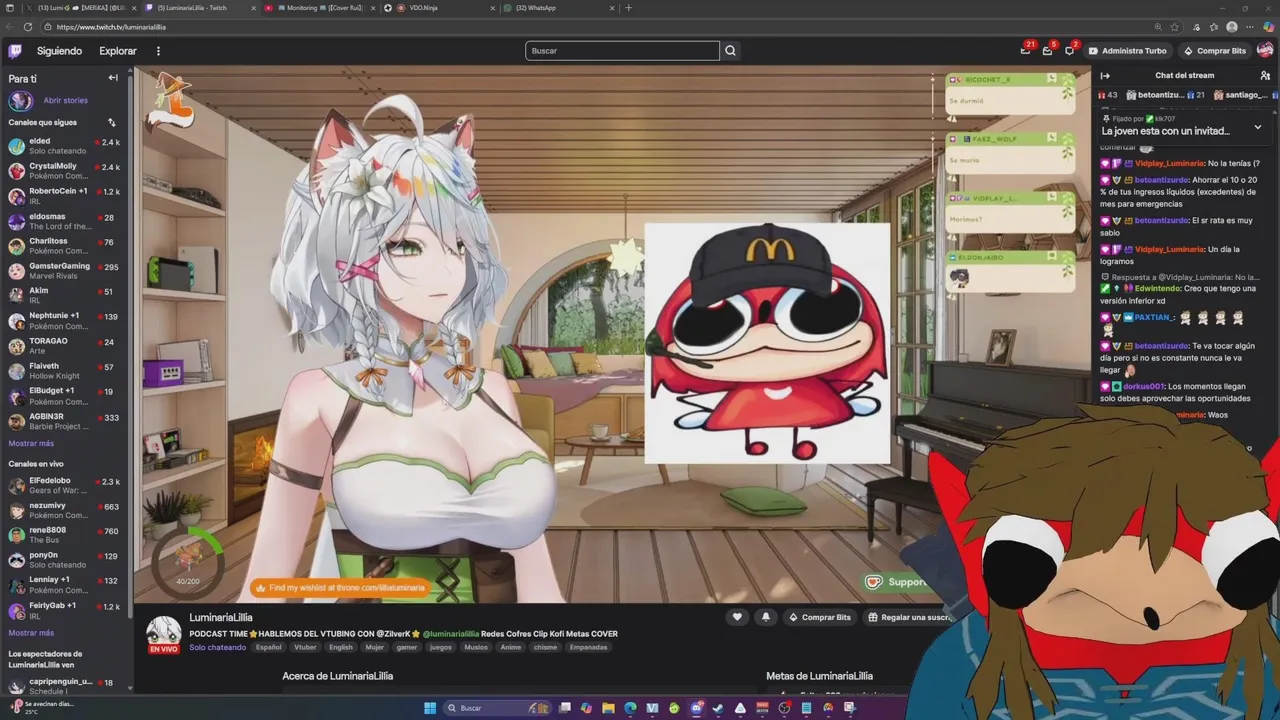Open elded channel in sidebar
The width and height of the screenshot is (1280, 720).
point(64,146)
